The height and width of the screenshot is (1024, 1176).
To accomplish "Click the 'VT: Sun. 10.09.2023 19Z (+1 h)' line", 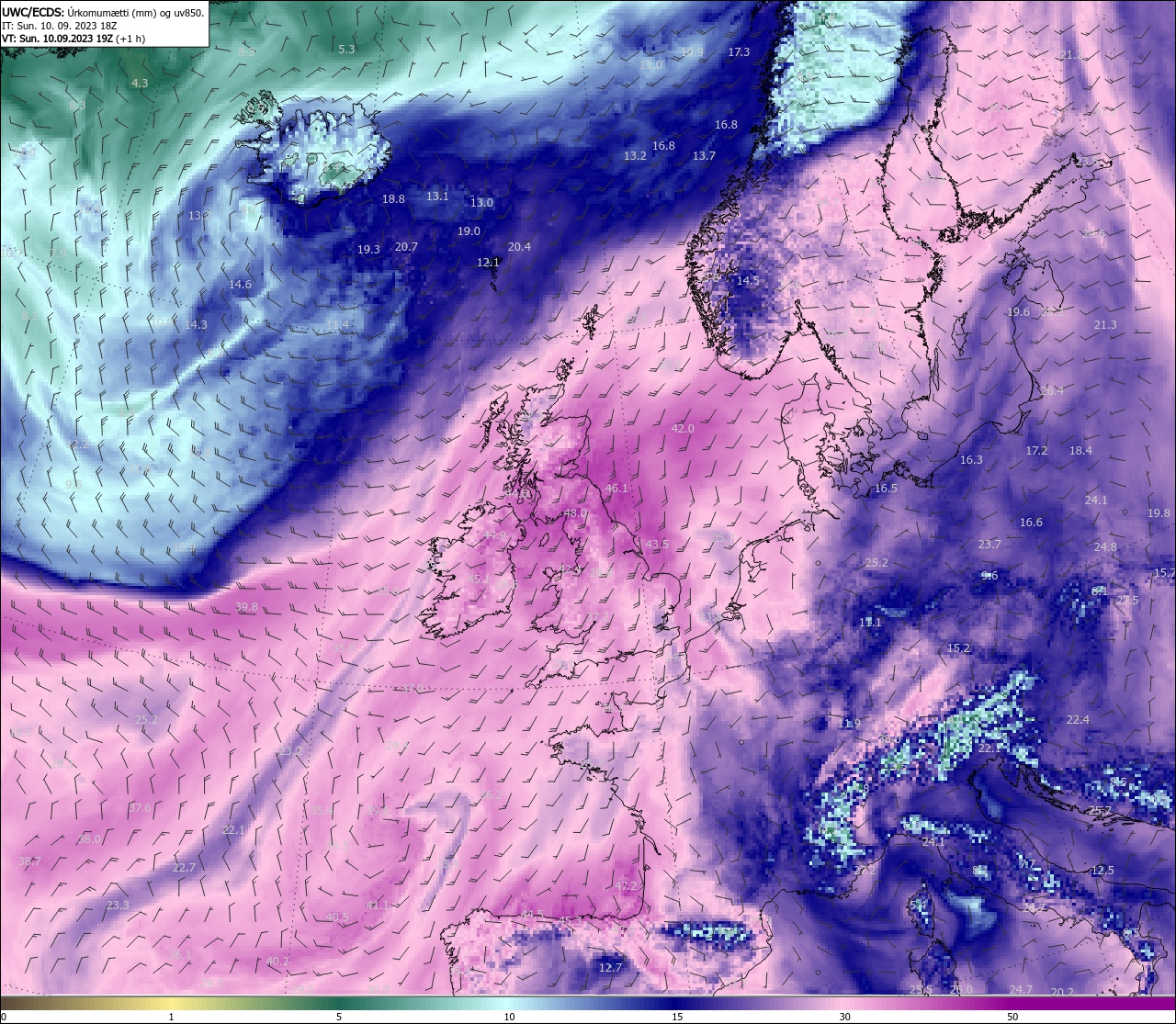I will (73, 39).
